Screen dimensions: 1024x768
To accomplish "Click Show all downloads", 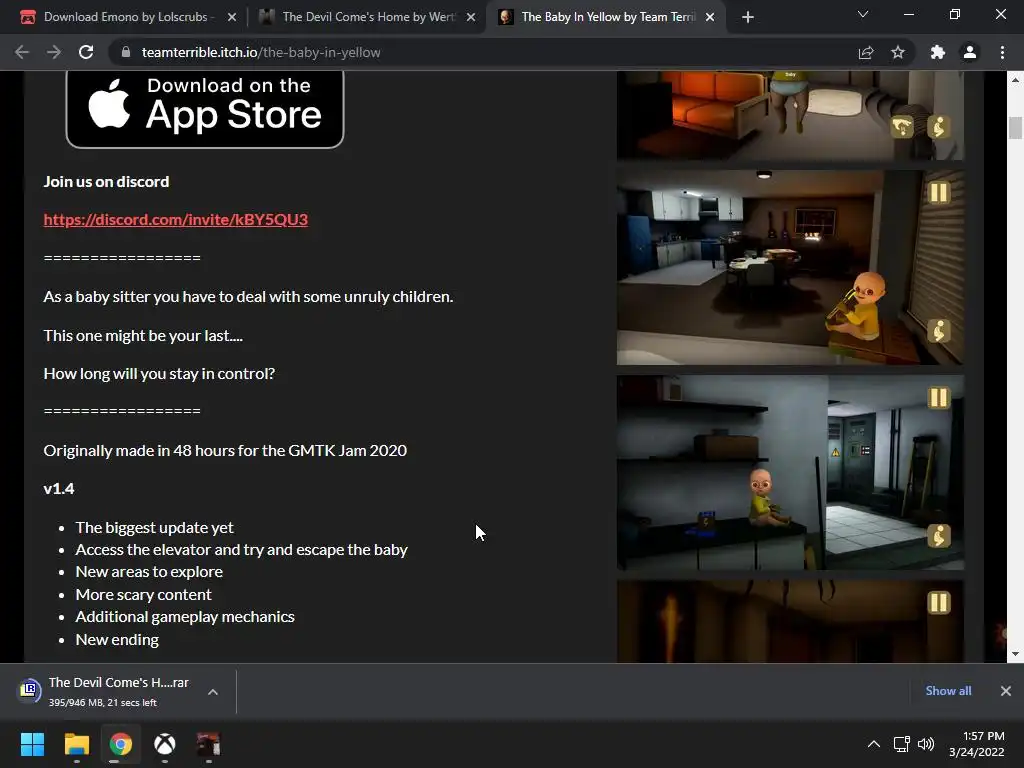I will tap(948, 691).
